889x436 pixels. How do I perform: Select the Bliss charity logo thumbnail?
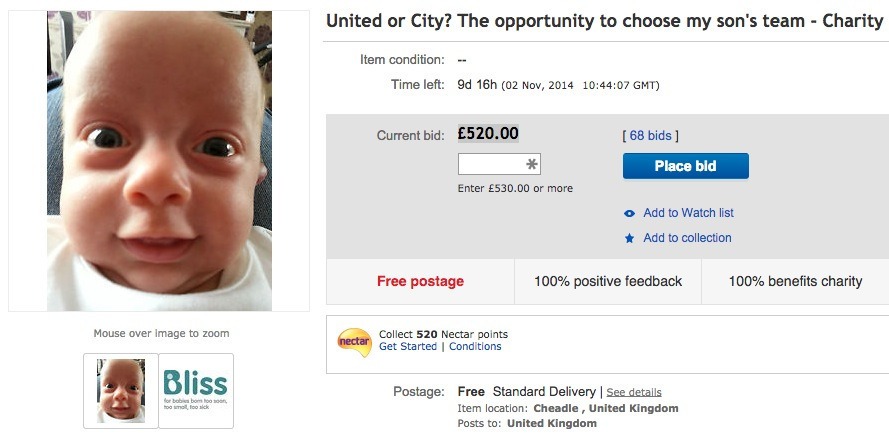(x=195, y=390)
